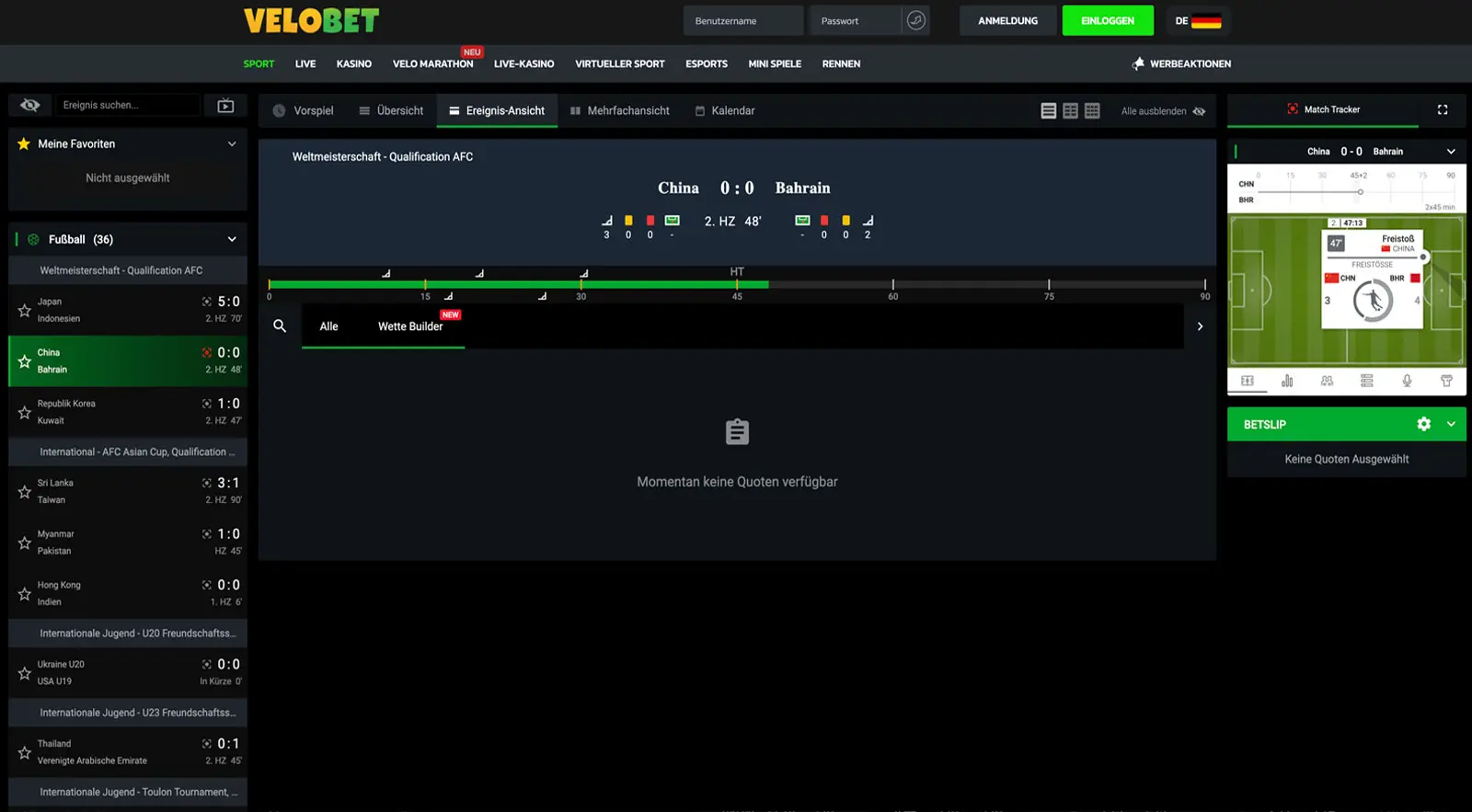
Task: Click the live stream TV icon in the sidebar
Action: [x=225, y=106]
